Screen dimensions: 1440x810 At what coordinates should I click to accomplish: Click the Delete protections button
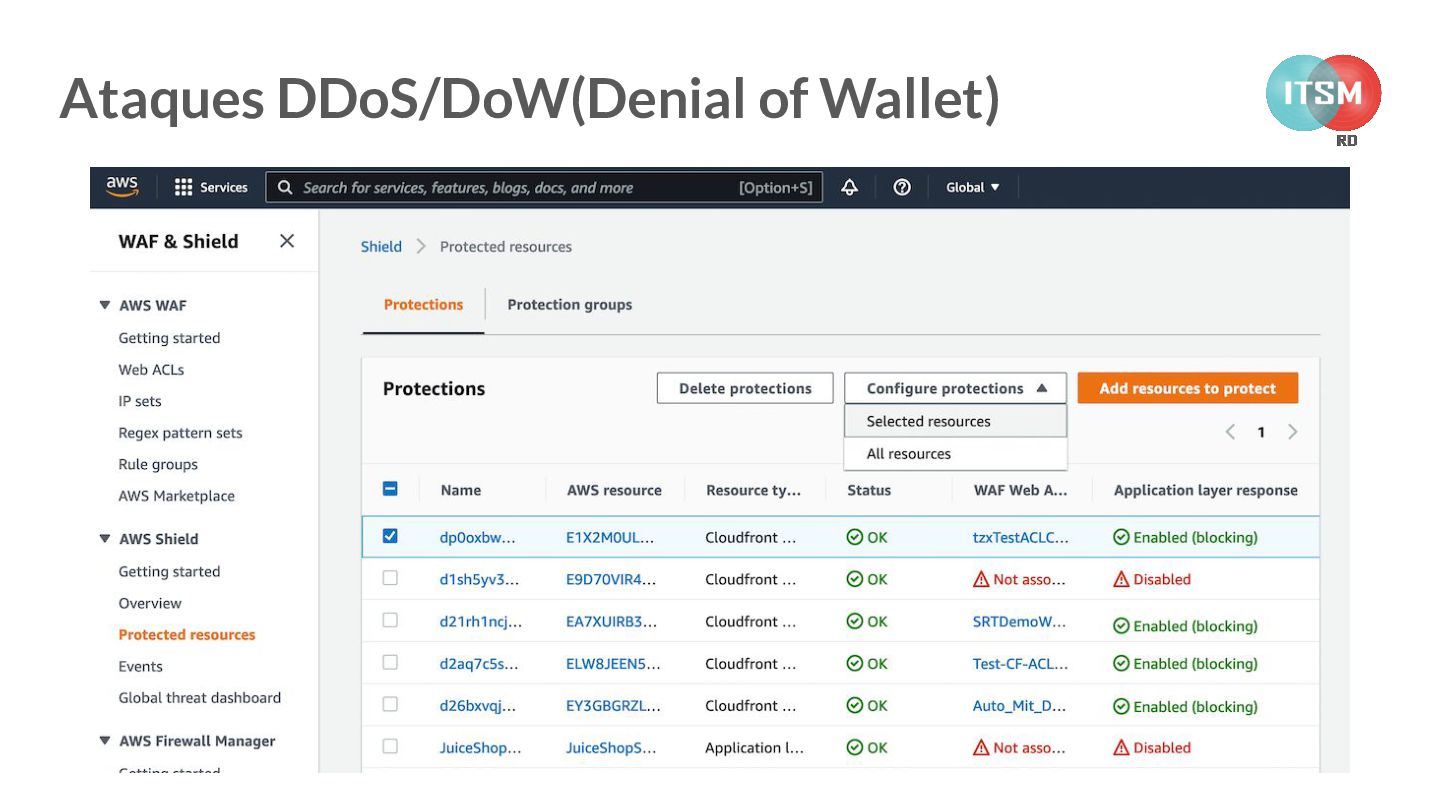tap(745, 388)
